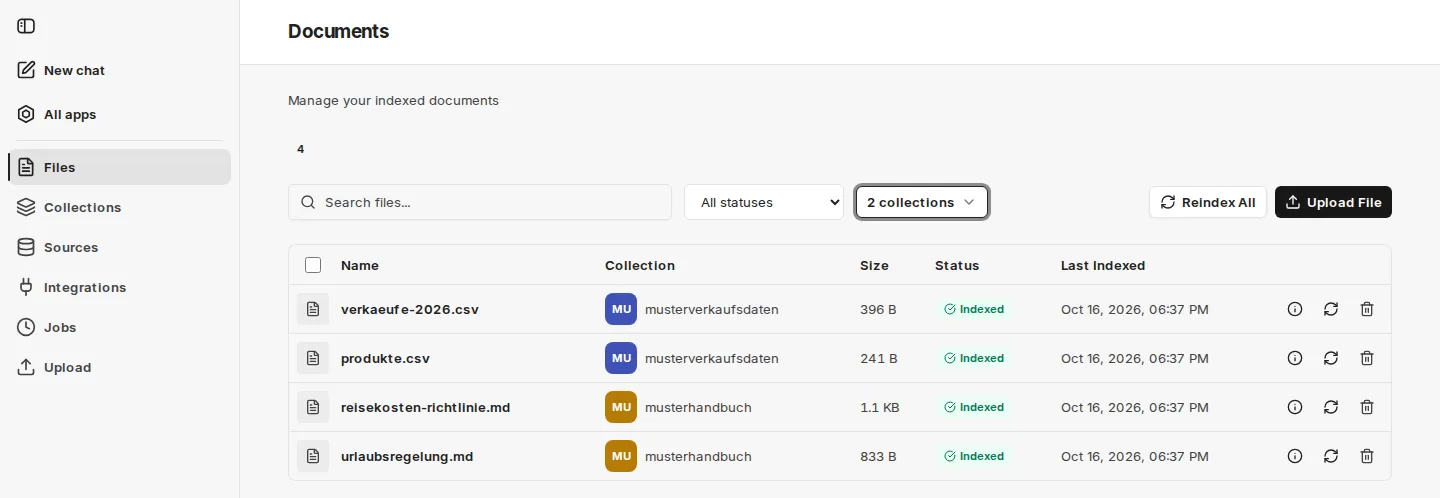Collapse the sidebar panel icon
1440x498 pixels.
26,26
